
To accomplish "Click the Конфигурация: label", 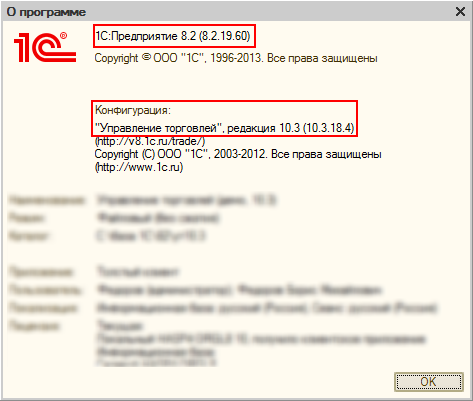I will point(133,110).
